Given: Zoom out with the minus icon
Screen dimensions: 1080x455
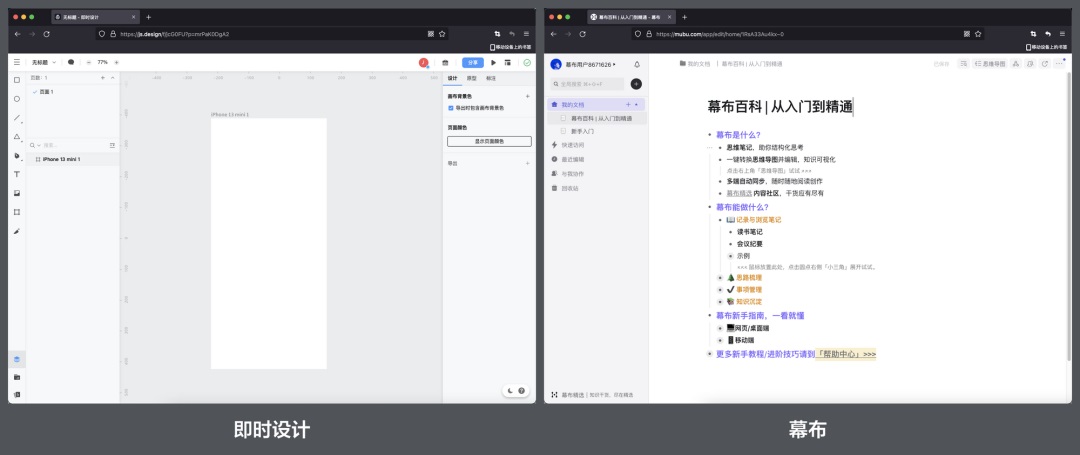Looking at the screenshot, I should pos(89,62).
